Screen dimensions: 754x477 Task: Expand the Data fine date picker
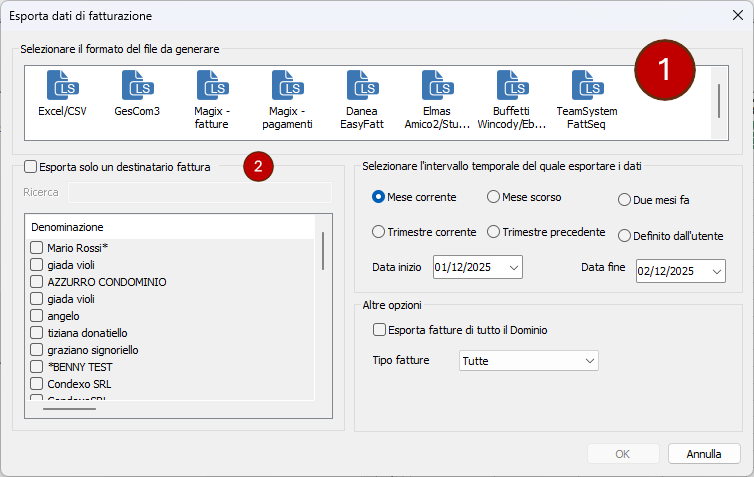pyautogui.click(x=717, y=271)
